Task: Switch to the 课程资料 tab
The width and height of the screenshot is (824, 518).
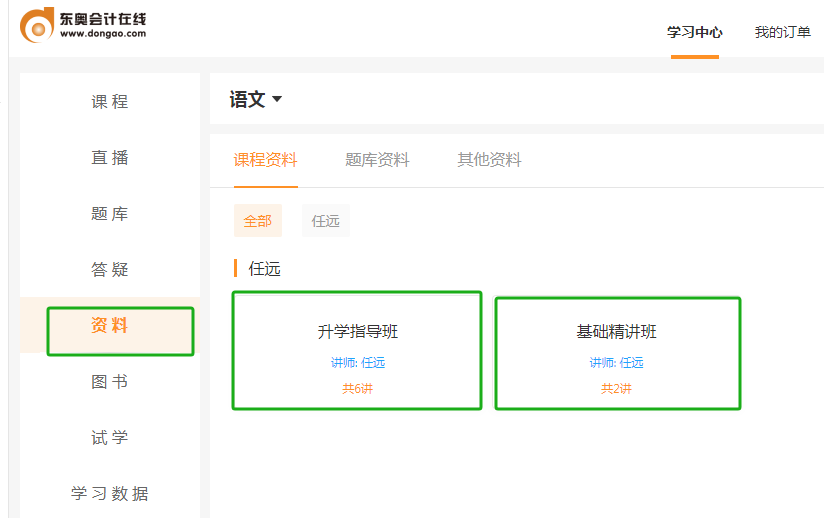Action: (x=265, y=160)
